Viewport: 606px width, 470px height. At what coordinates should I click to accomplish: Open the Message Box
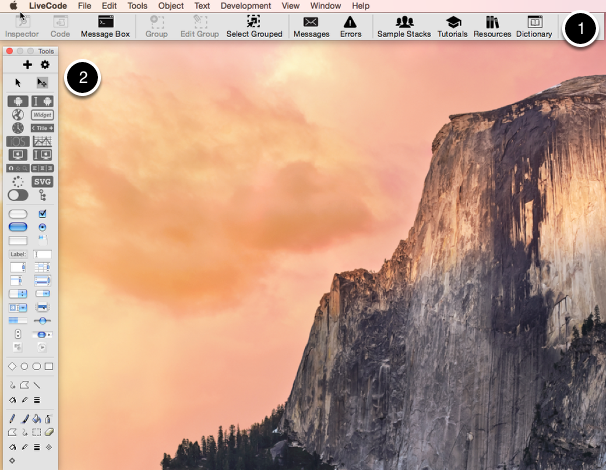tap(105, 26)
